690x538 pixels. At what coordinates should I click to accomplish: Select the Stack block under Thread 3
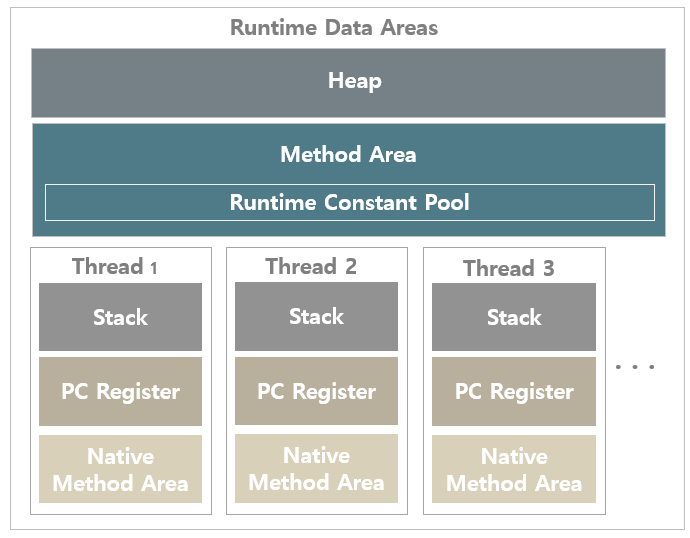click(514, 317)
